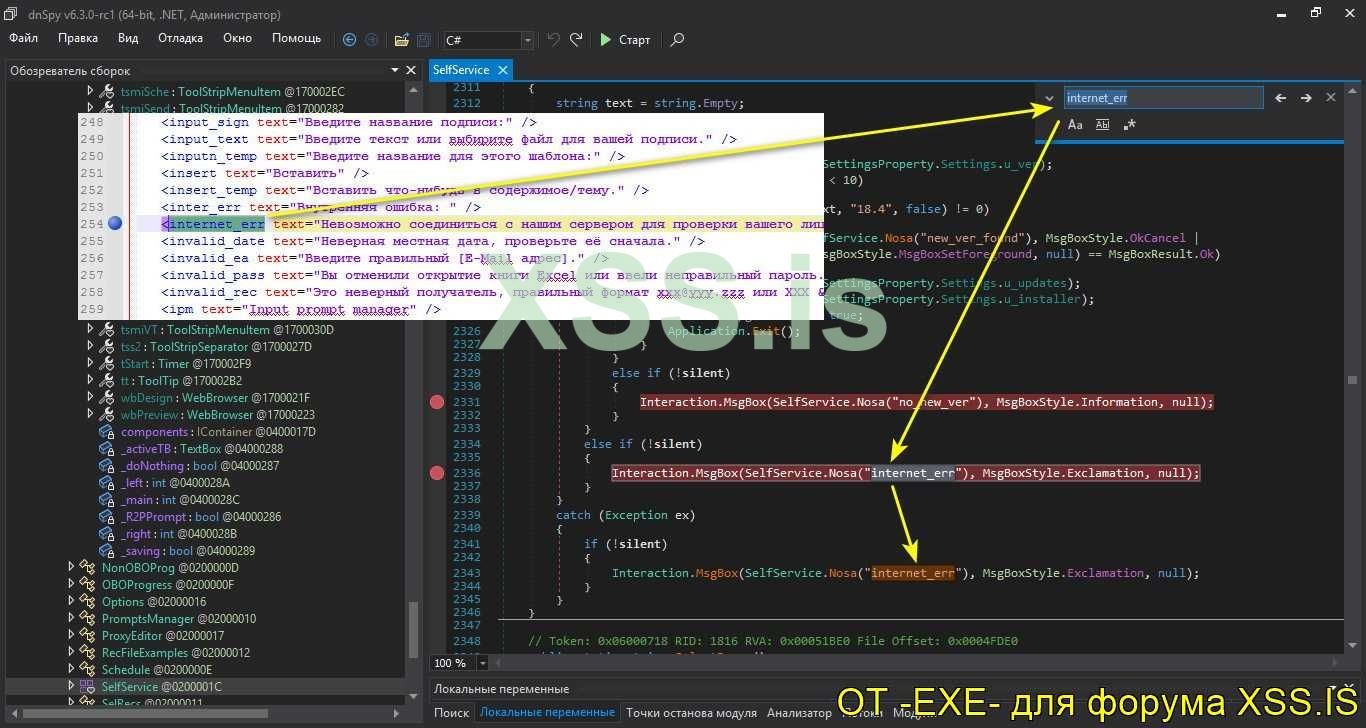Click the field icon of _activeTB
This screenshot has width=1366, height=728.
click(108, 449)
